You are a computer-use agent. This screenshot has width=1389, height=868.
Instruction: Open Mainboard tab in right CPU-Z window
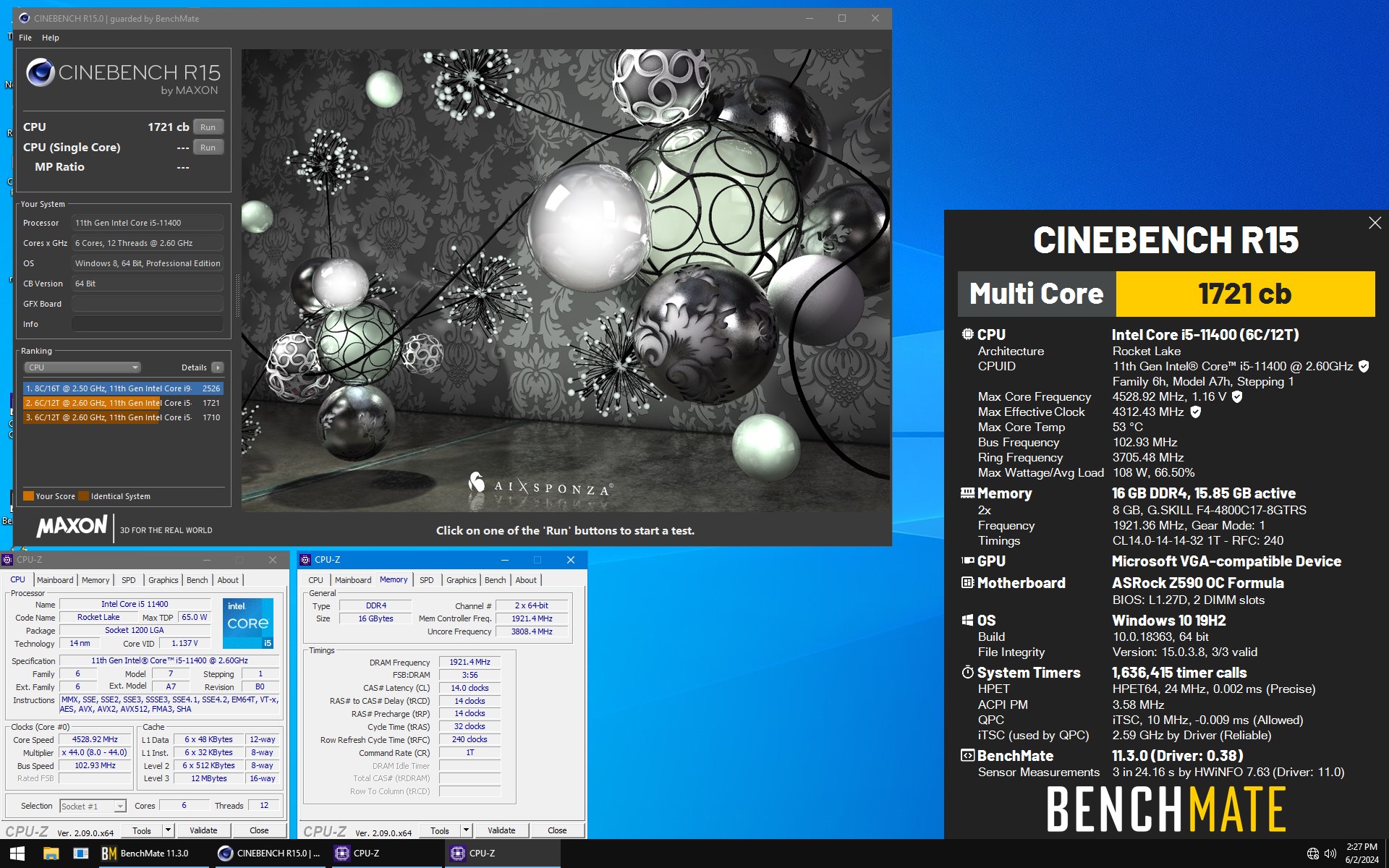[x=353, y=580]
